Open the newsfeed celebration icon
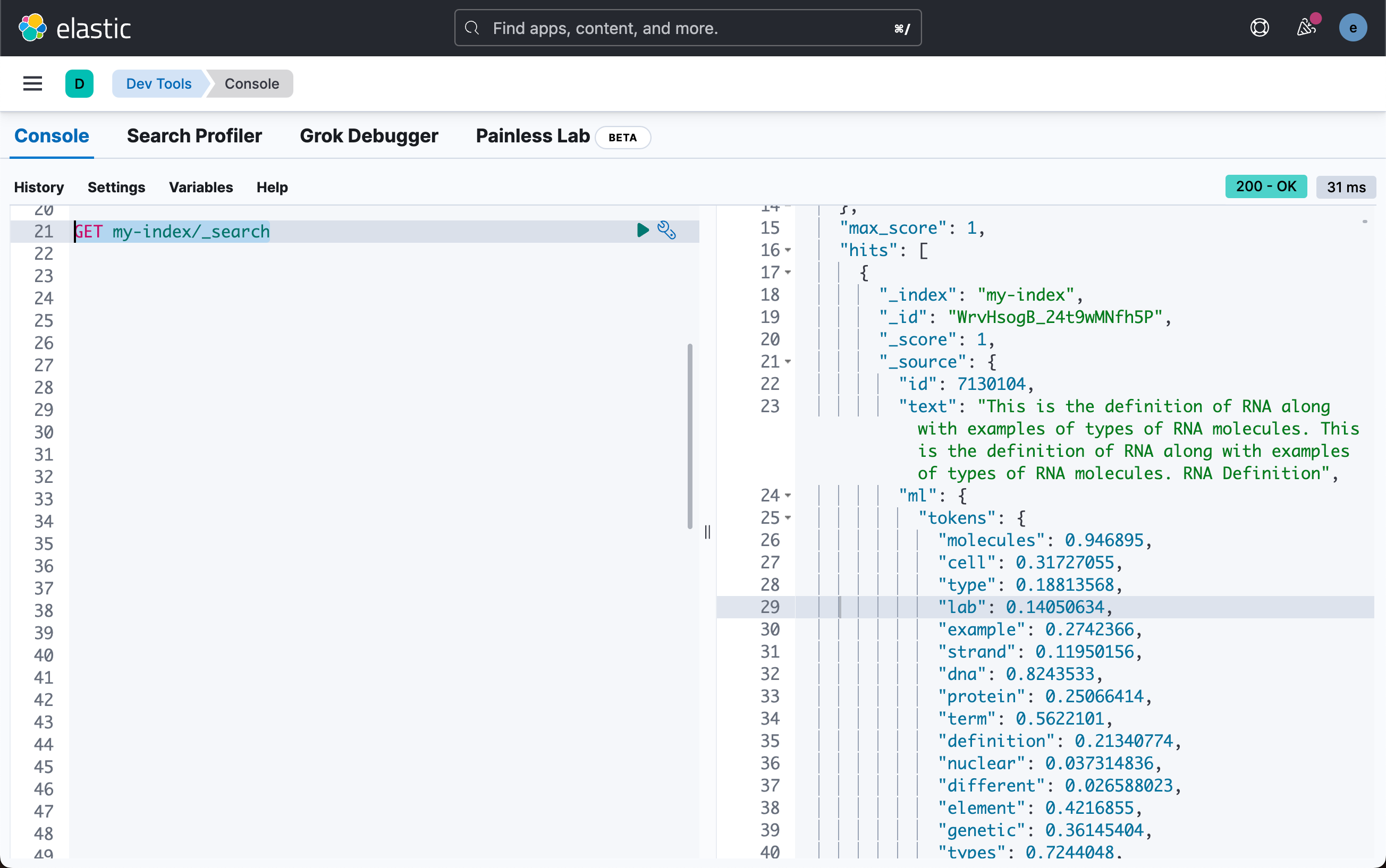The image size is (1386, 868). coord(1306,28)
